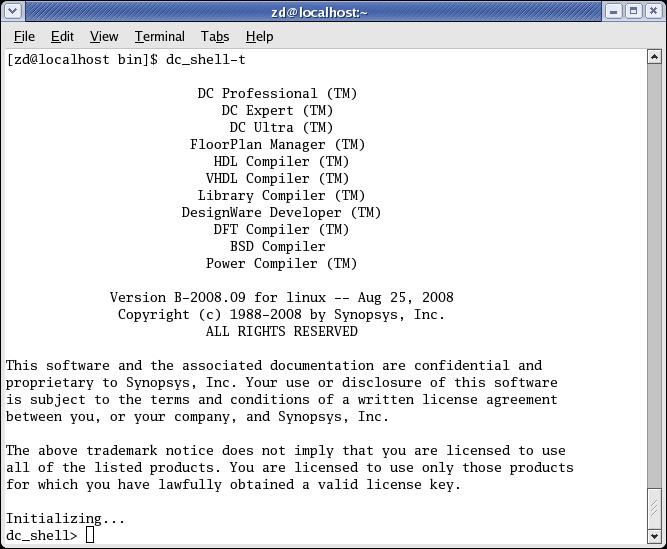Click the vertical scrollbar thumb
The width and height of the screenshot is (667, 549).
(654, 509)
